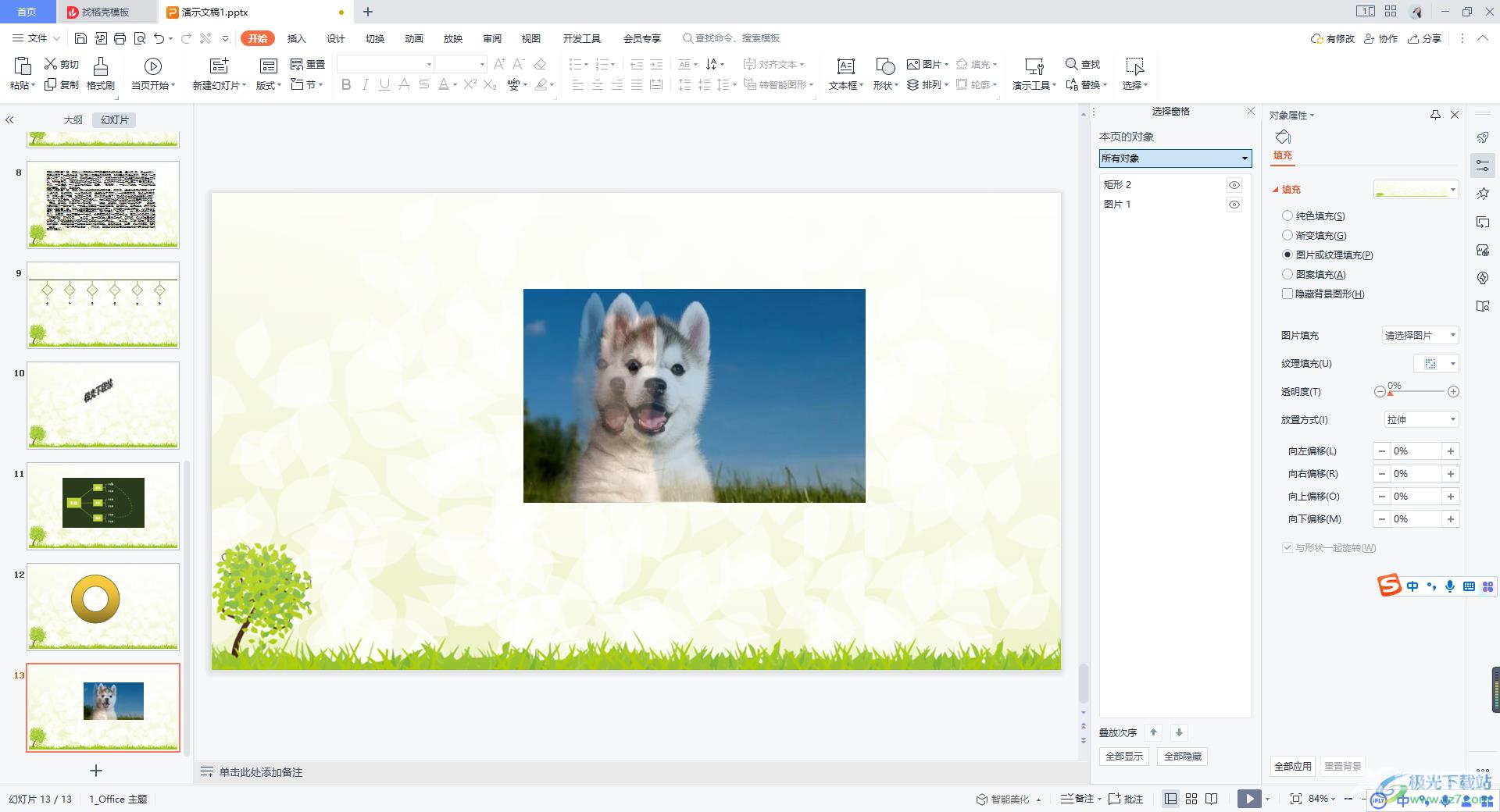
Task: Click the 全部应用 button
Action: tap(1293, 766)
